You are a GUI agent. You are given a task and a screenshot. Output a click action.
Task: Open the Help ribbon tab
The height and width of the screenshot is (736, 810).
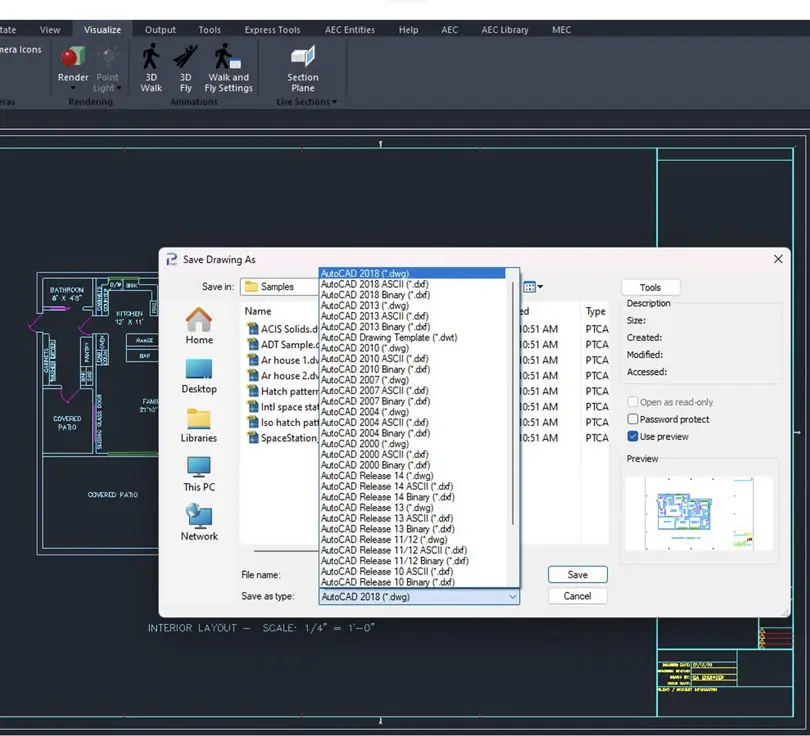click(x=408, y=30)
